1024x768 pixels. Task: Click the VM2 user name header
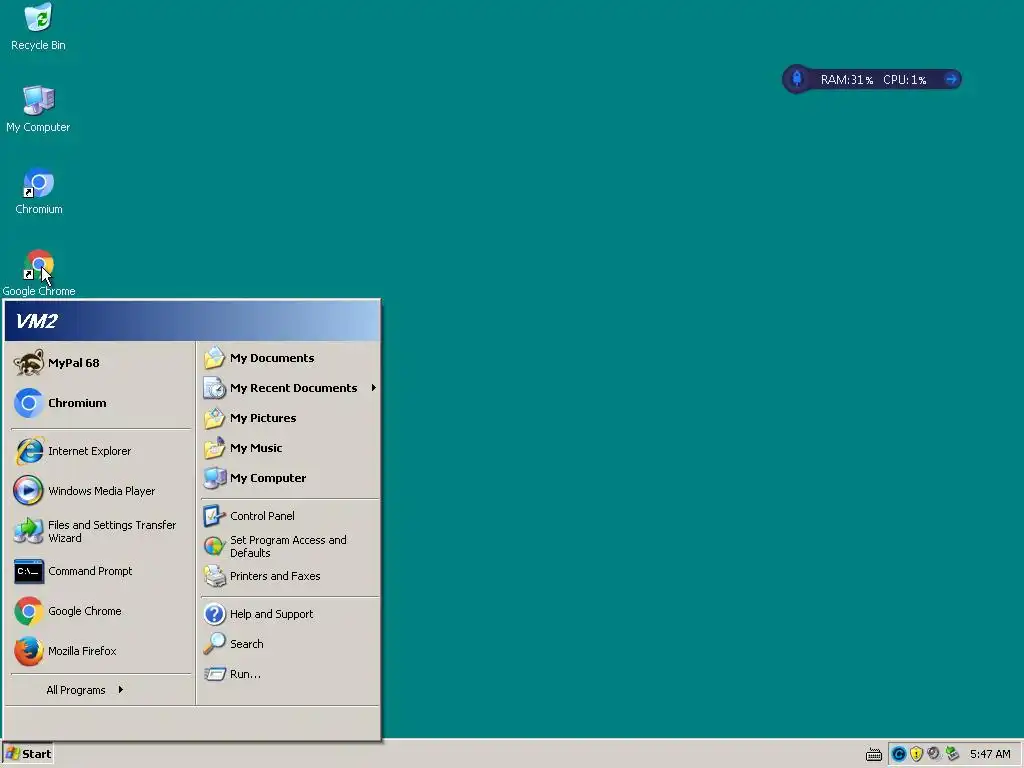coord(37,321)
